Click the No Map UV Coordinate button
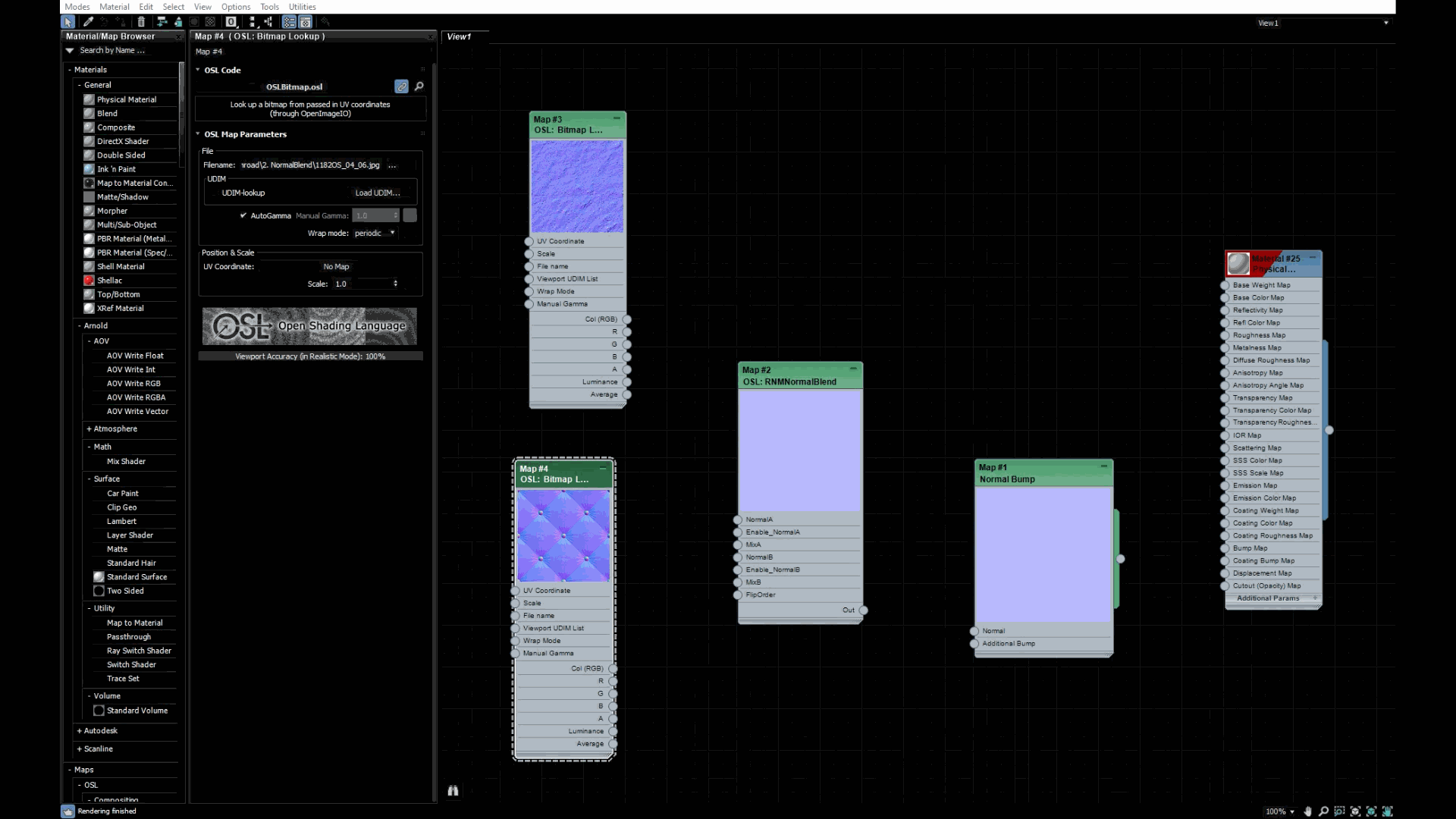Viewport: 1456px width, 819px height. 336,267
